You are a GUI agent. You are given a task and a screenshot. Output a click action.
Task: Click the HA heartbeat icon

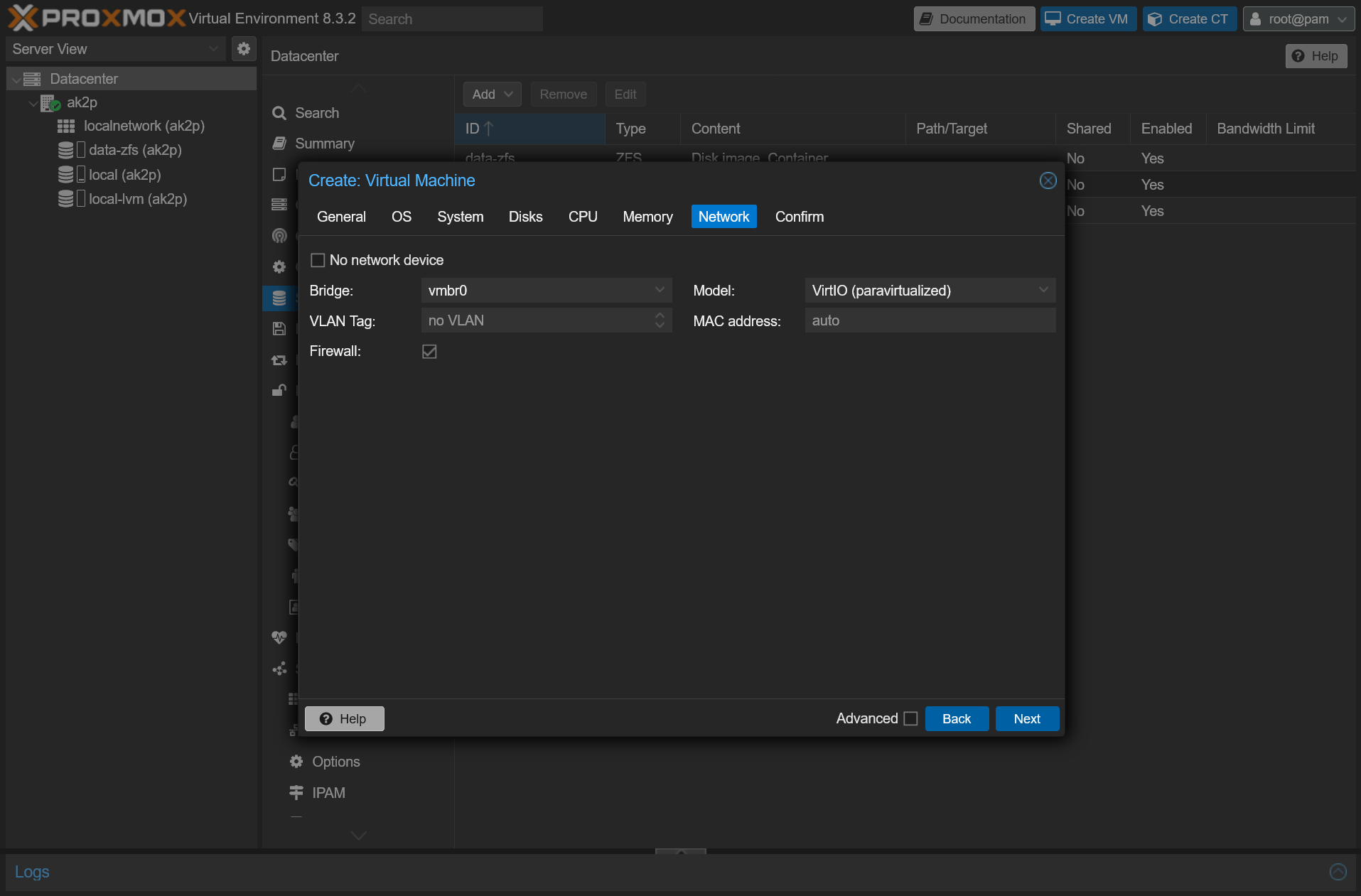tap(279, 637)
